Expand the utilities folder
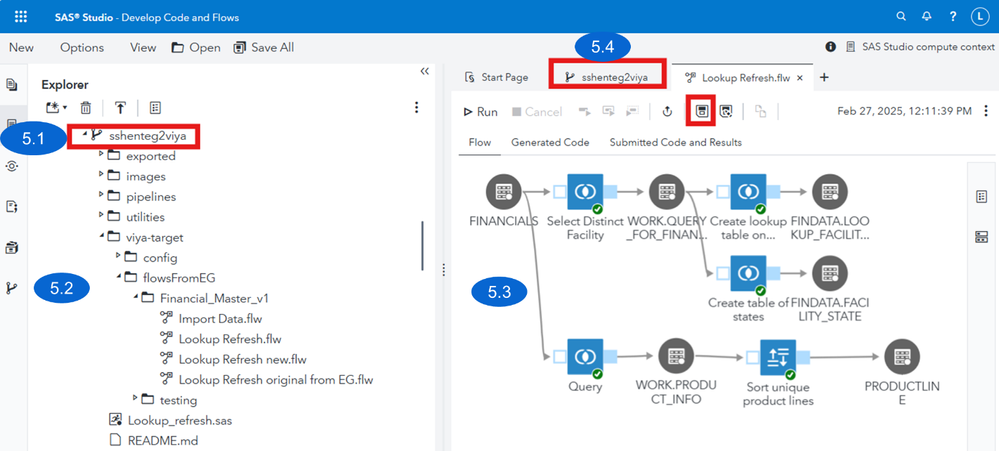This screenshot has width=999, height=451. pyautogui.click(x=100, y=215)
